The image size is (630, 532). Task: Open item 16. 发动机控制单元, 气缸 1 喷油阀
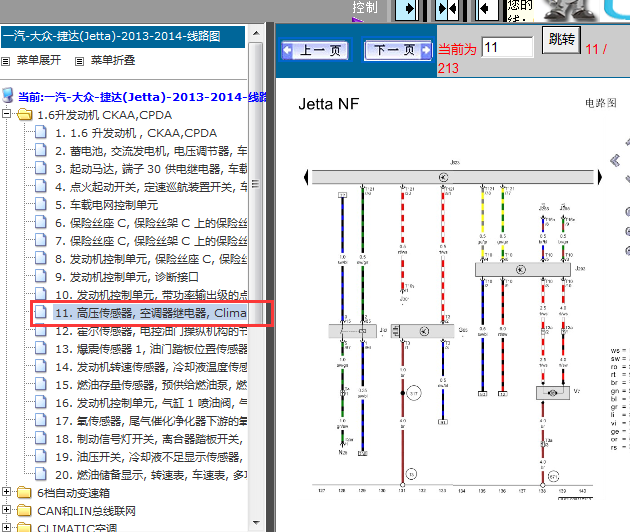(151, 403)
